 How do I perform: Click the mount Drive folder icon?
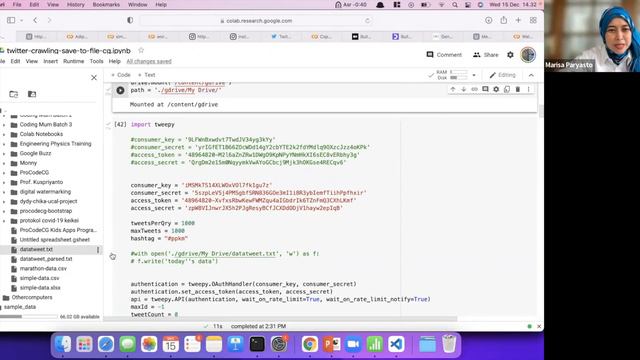point(32,94)
